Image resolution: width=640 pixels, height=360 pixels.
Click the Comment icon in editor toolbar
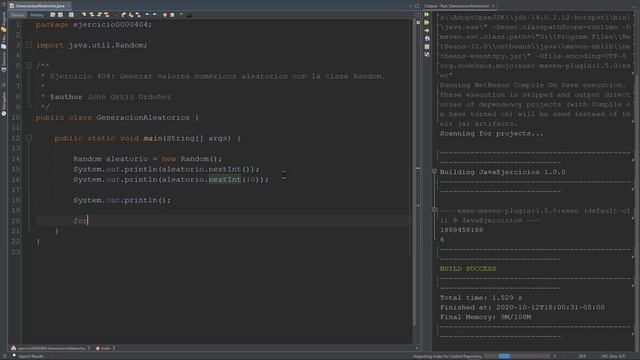point(181,15)
